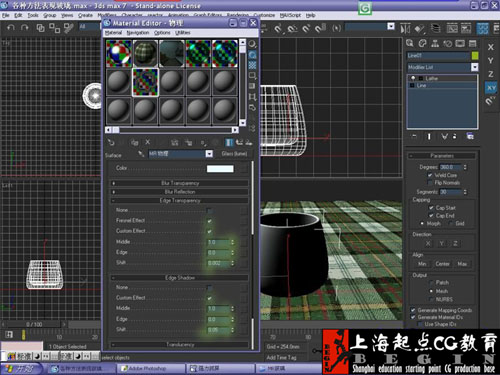Image resolution: width=500 pixels, height=375 pixels.
Task: Click the Glass (lume) material type button
Action: click(x=234, y=154)
